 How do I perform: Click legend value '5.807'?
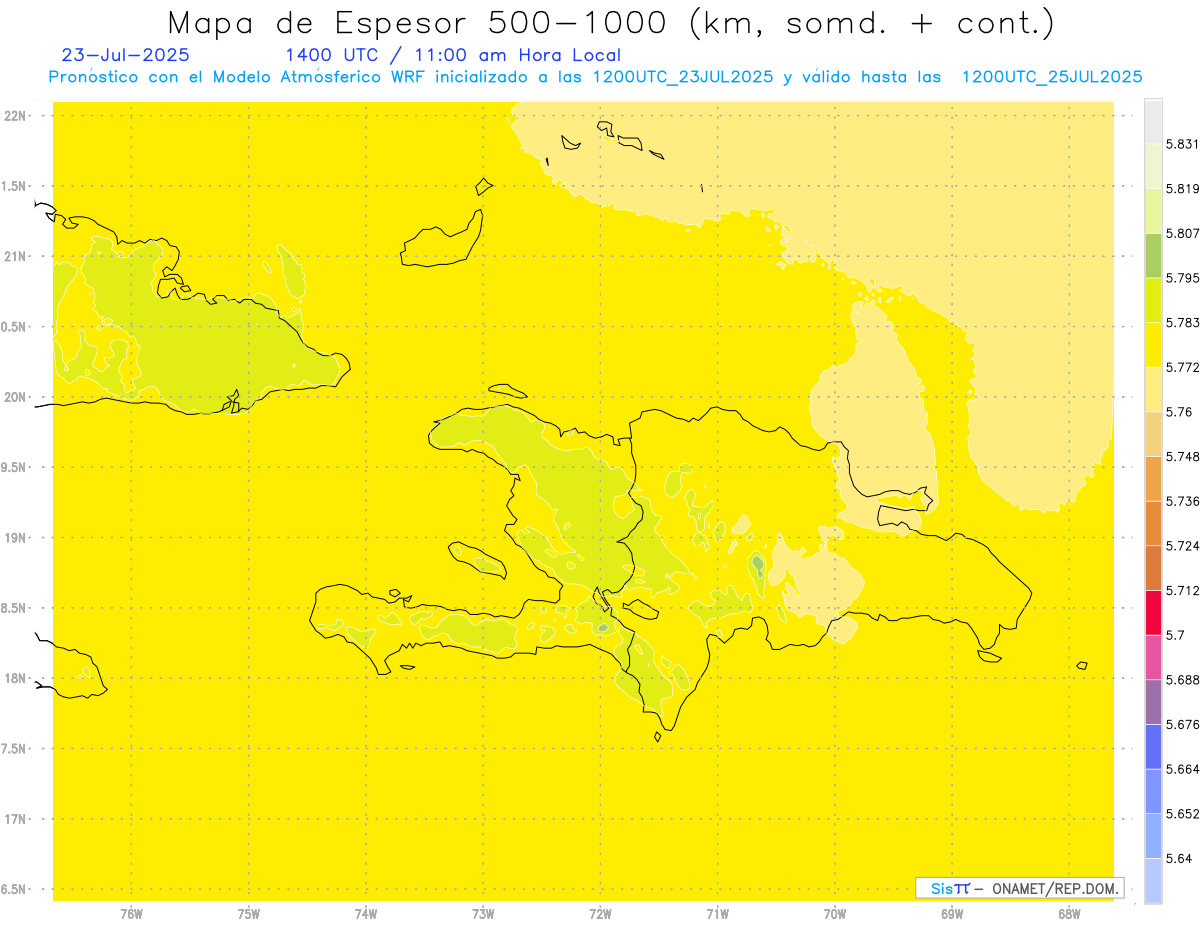(1183, 233)
